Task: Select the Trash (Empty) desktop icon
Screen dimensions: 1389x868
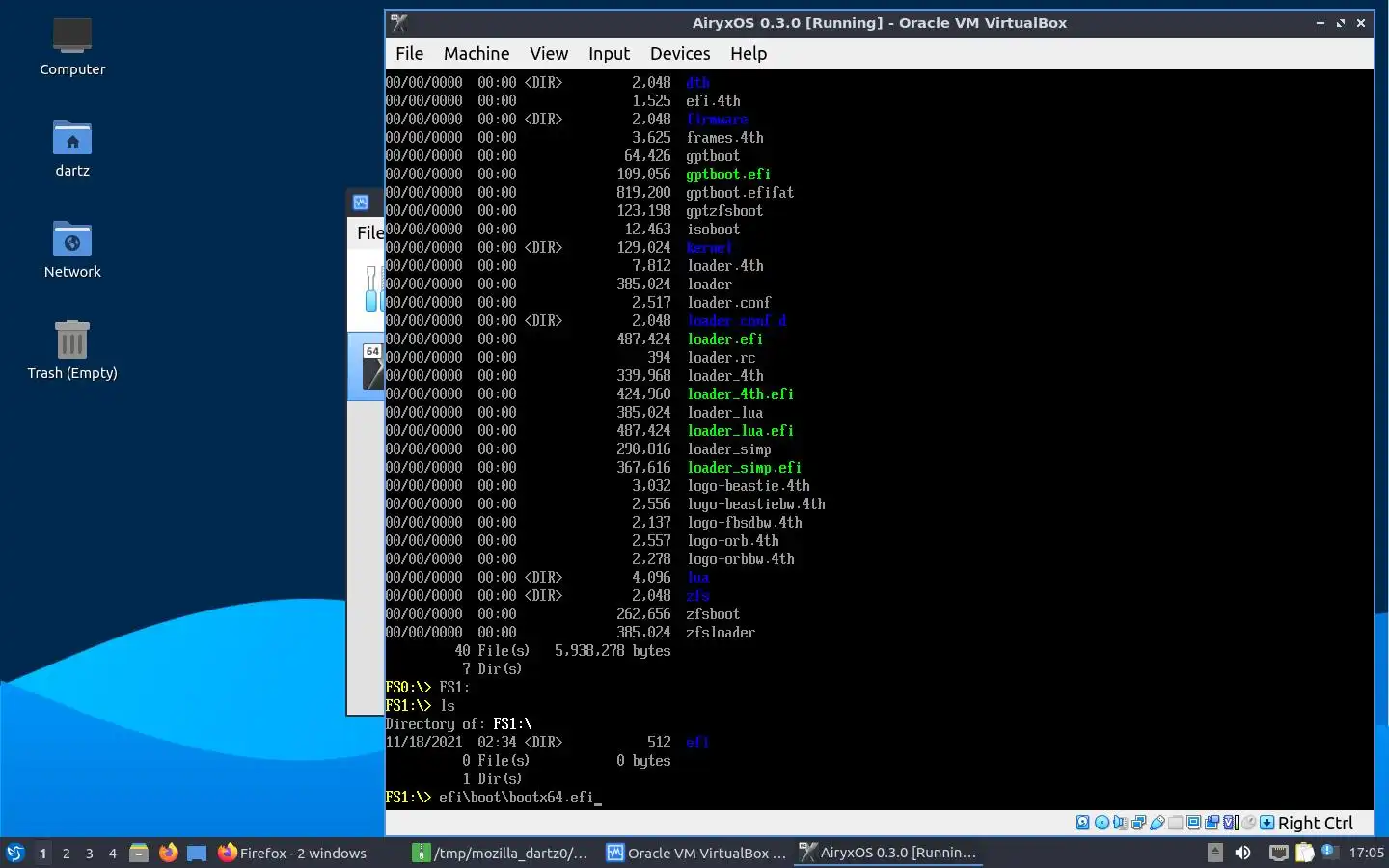Action: click(72, 350)
